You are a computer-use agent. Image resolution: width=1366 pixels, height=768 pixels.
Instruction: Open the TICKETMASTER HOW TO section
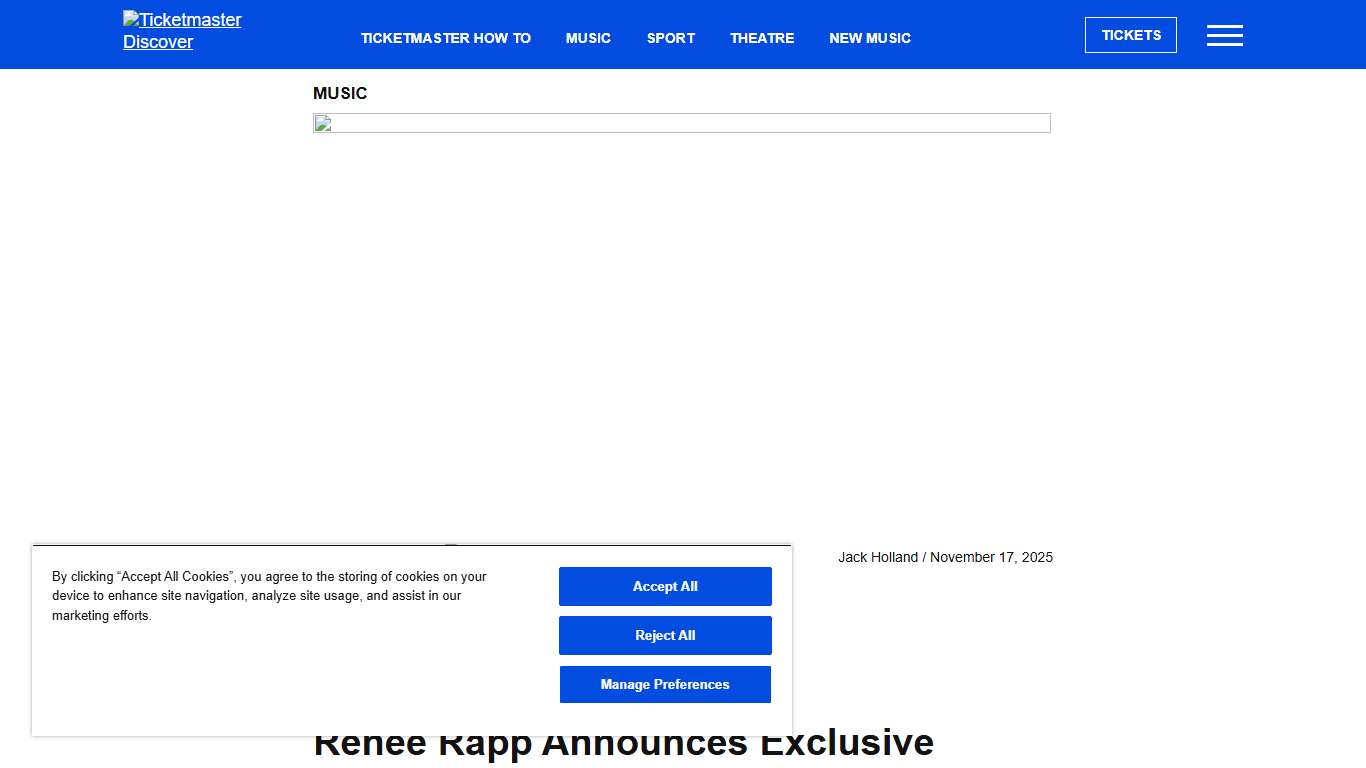[446, 38]
